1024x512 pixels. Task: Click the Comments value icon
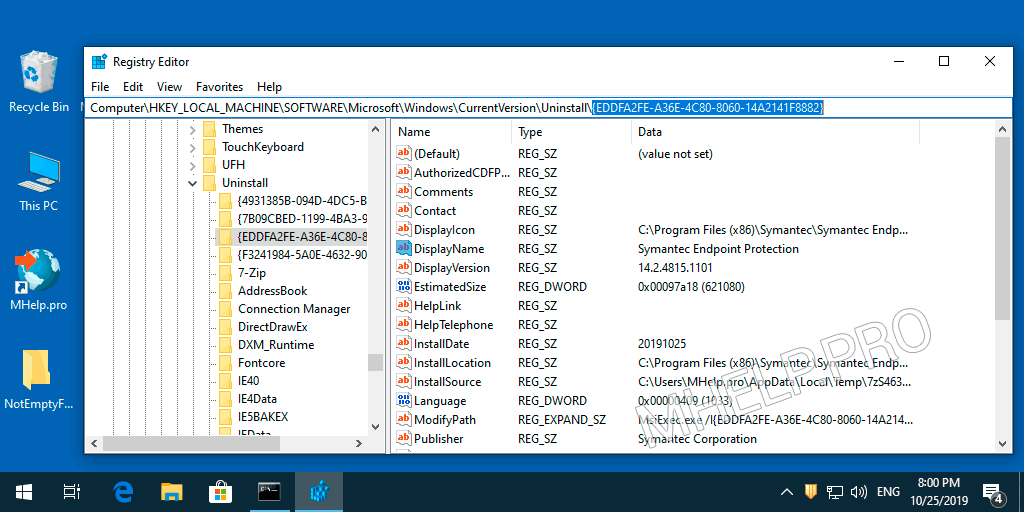pos(404,191)
